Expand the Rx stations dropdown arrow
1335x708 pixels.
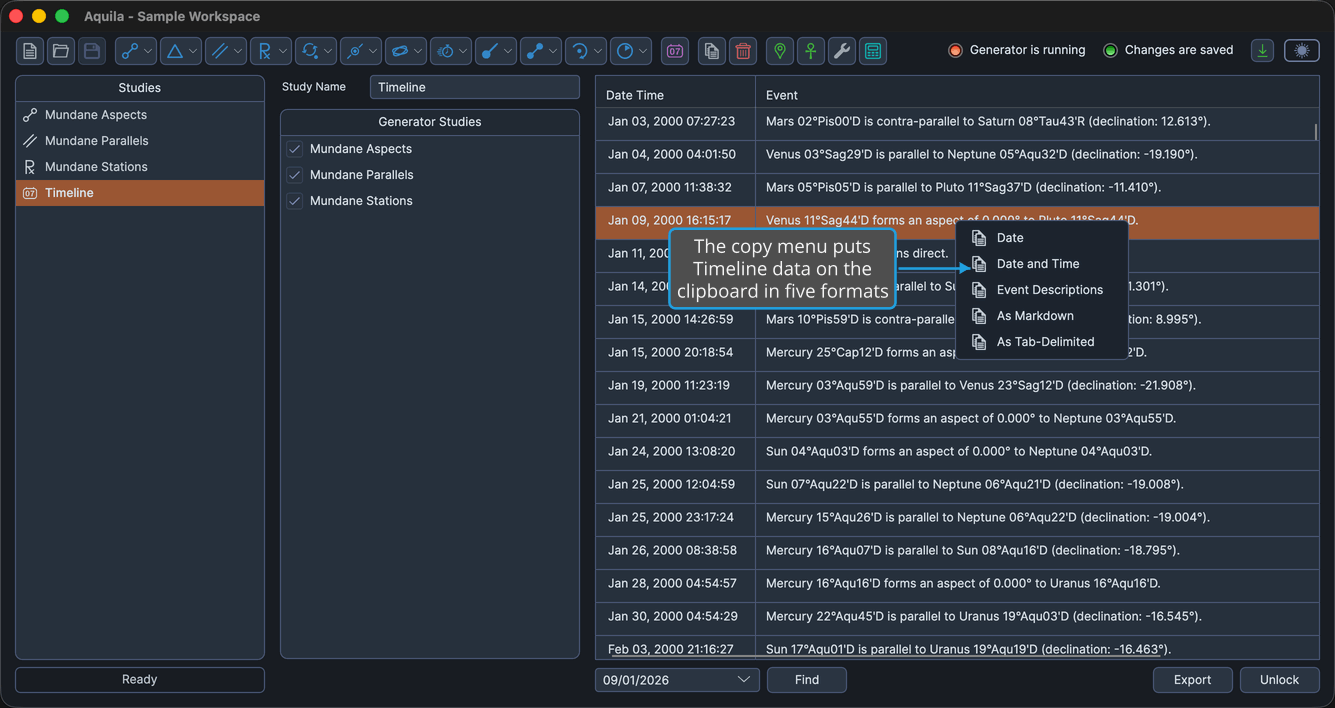click(283, 51)
